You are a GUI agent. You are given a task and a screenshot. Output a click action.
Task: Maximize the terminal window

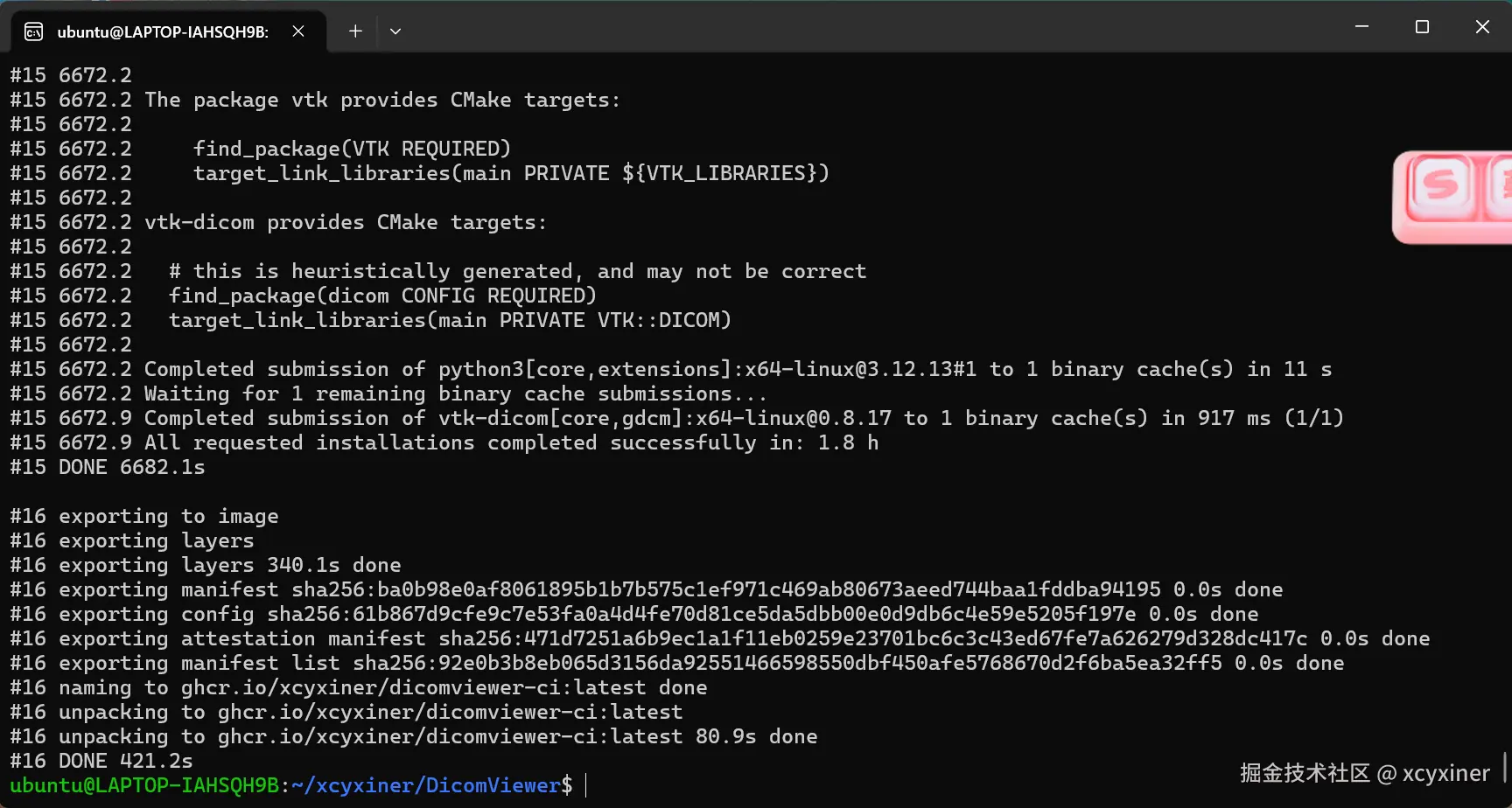click(x=1422, y=27)
